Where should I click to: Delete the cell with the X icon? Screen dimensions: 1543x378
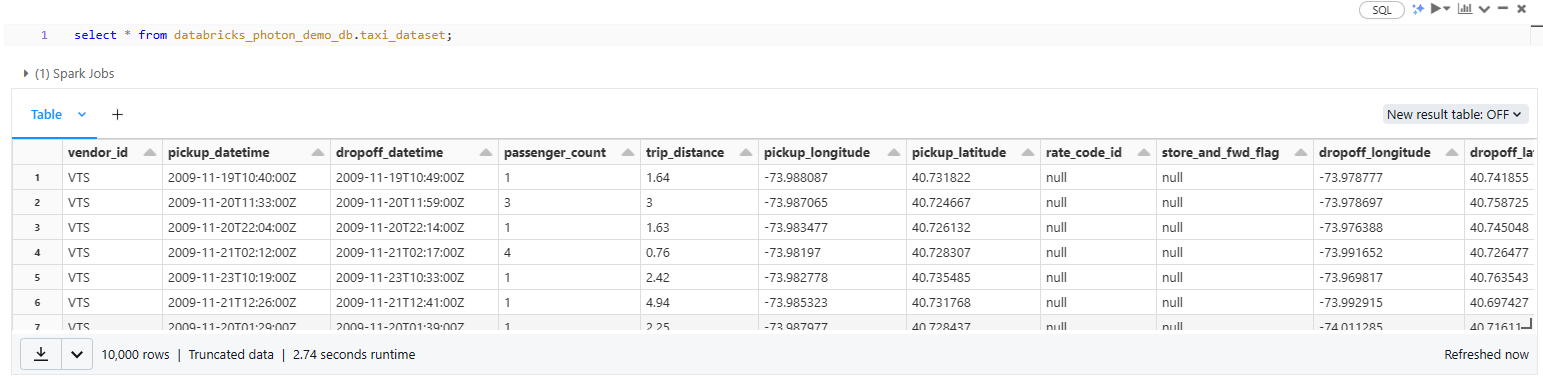pos(1521,9)
